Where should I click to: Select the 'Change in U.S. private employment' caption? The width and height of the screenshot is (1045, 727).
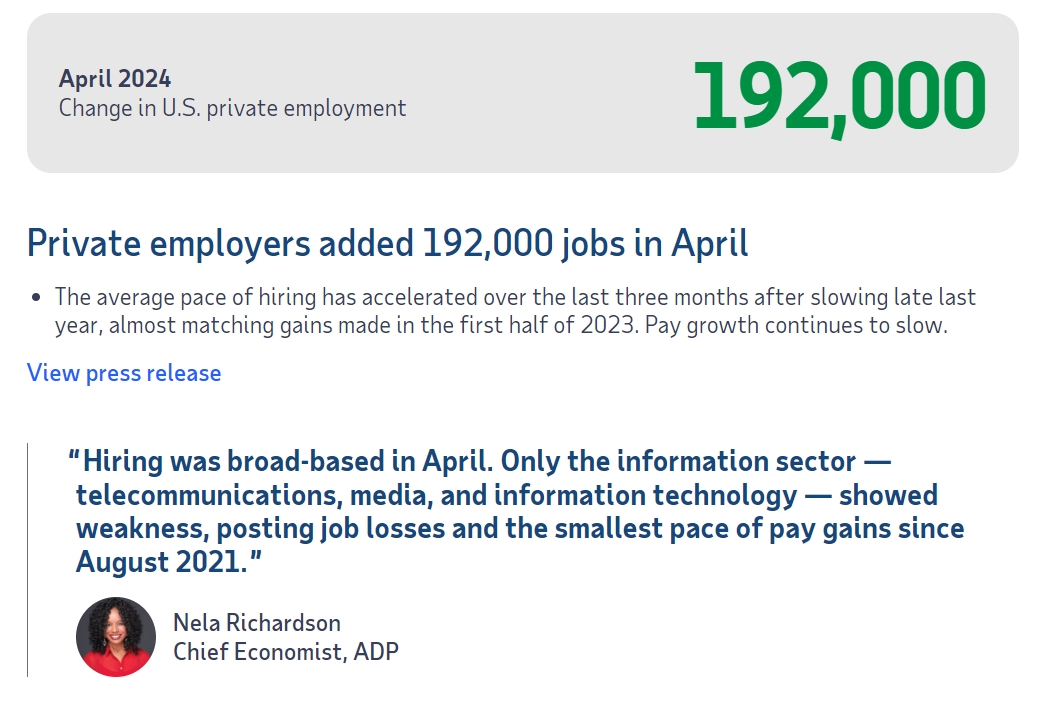(x=232, y=108)
